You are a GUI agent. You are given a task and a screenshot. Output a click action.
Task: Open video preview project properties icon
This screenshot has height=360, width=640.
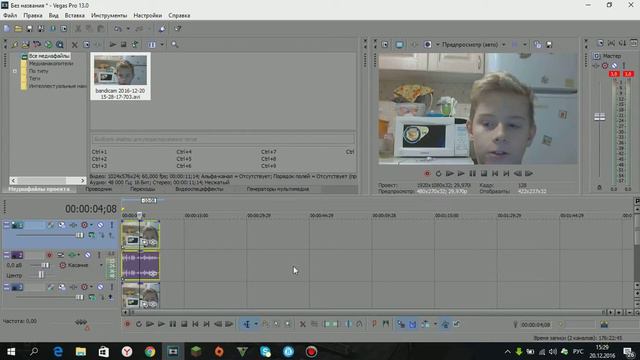pos(385,44)
